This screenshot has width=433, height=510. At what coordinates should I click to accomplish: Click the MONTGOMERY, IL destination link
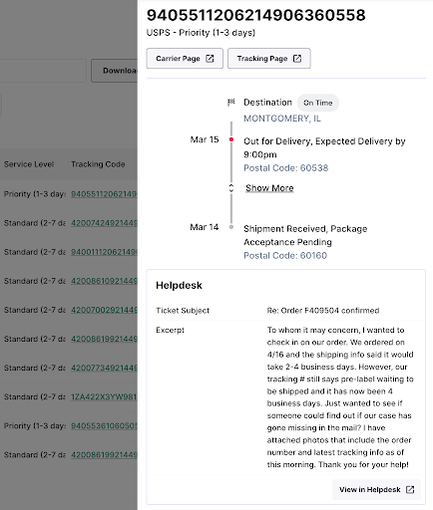click(282, 118)
